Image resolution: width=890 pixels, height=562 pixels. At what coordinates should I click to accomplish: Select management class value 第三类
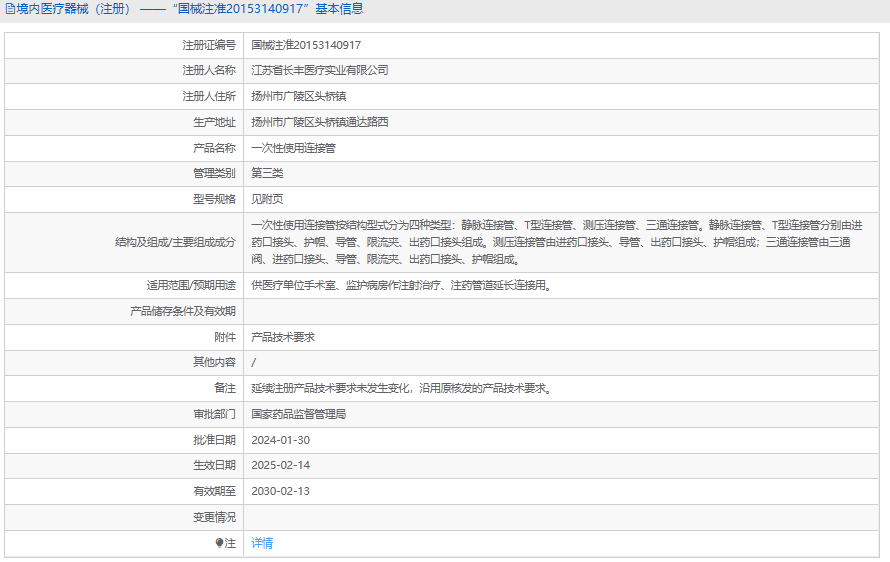[x=267, y=173]
